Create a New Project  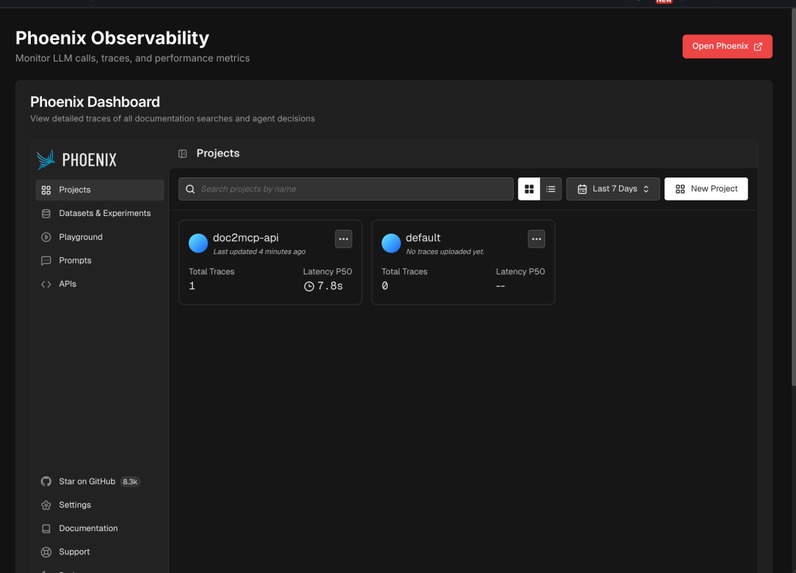(706, 189)
